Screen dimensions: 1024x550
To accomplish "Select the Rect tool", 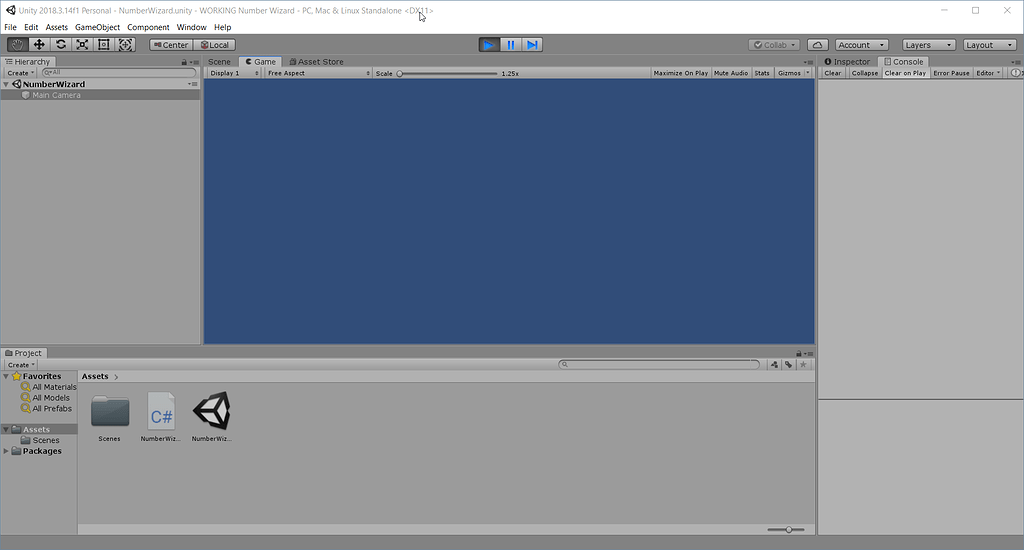I will coord(104,44).
